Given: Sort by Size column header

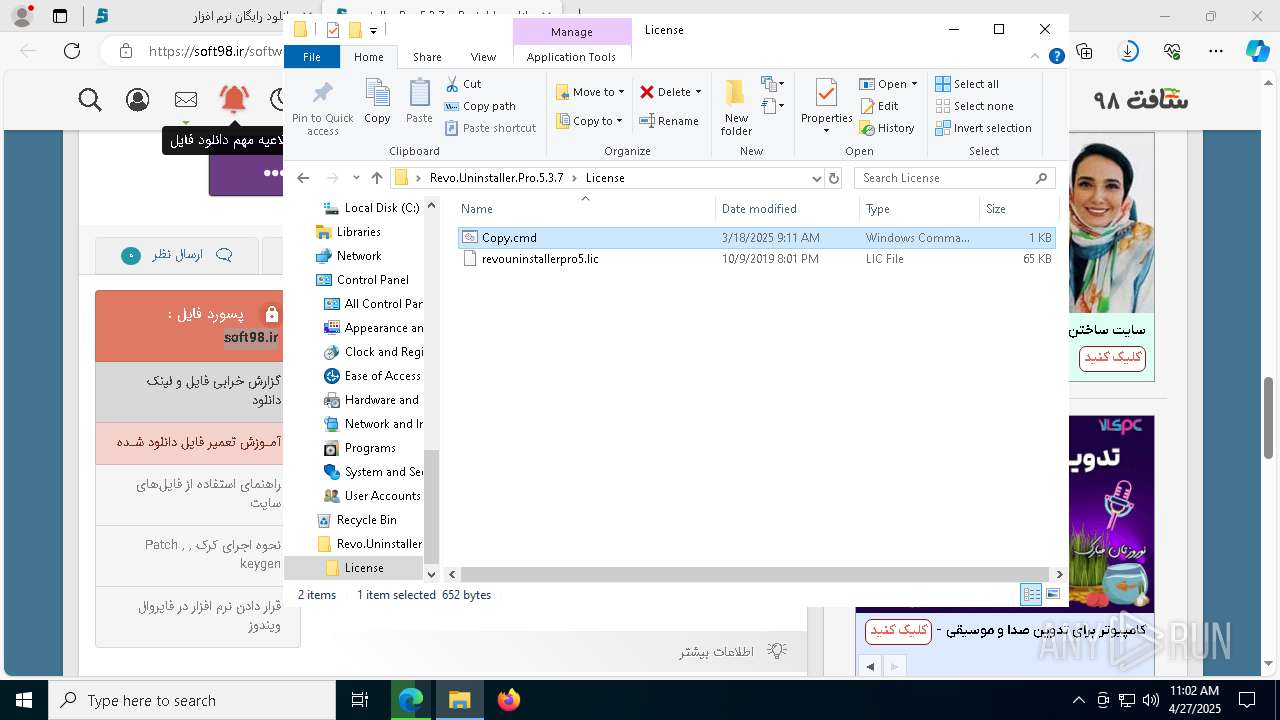Looking at the screenshot, I should pos(1018,209).
